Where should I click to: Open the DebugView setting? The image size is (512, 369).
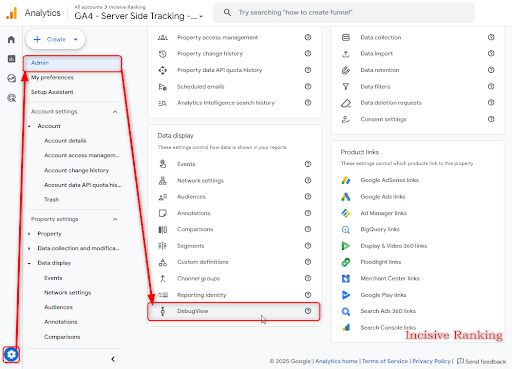(234, 311)
